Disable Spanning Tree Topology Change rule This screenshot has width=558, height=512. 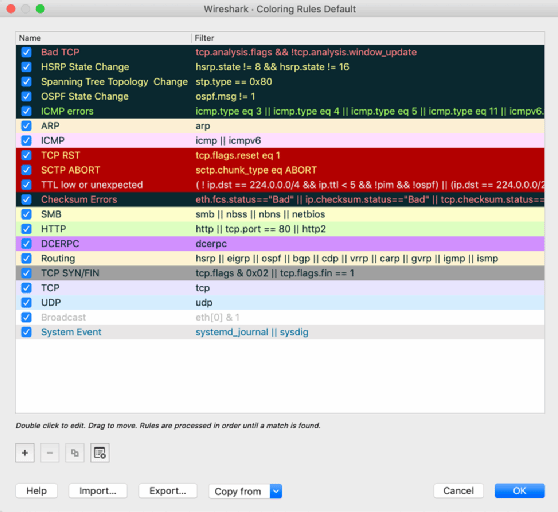tap(26, 82)
